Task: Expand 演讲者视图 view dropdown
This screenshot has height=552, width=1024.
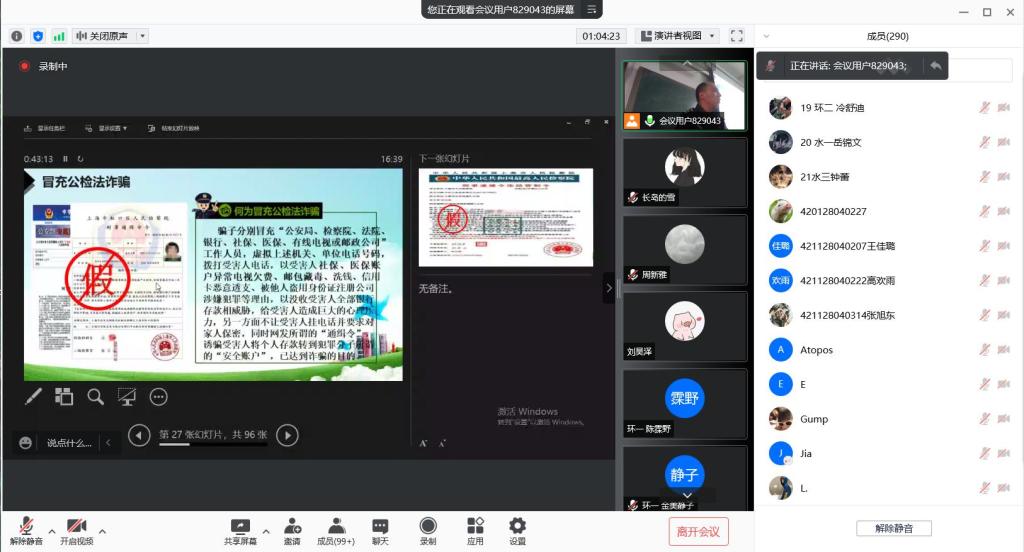Action: coord(678,36)
